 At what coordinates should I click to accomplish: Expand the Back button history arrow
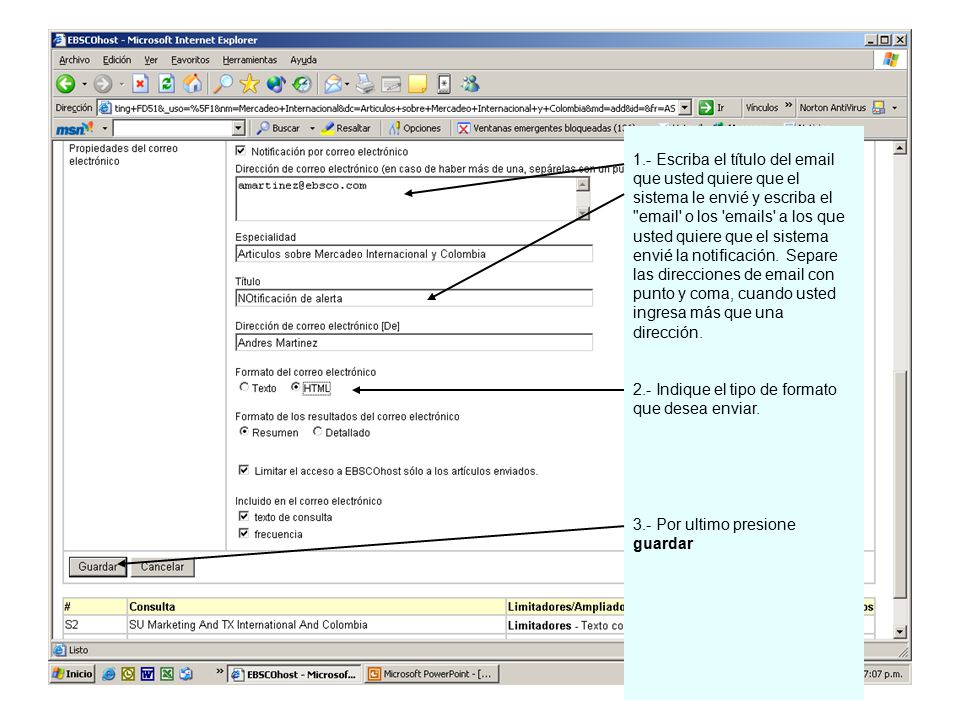click(84, 84)
